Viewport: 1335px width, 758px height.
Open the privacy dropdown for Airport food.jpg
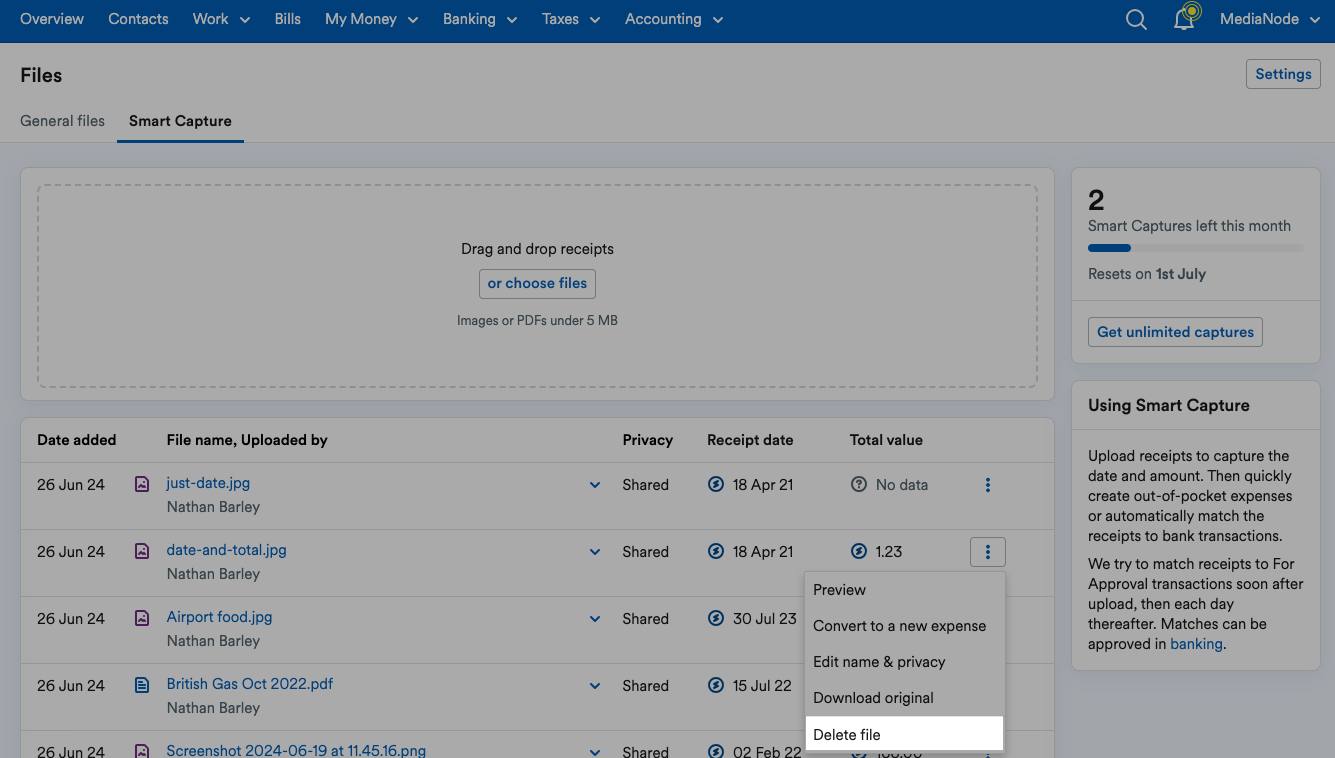pos(595,618)
